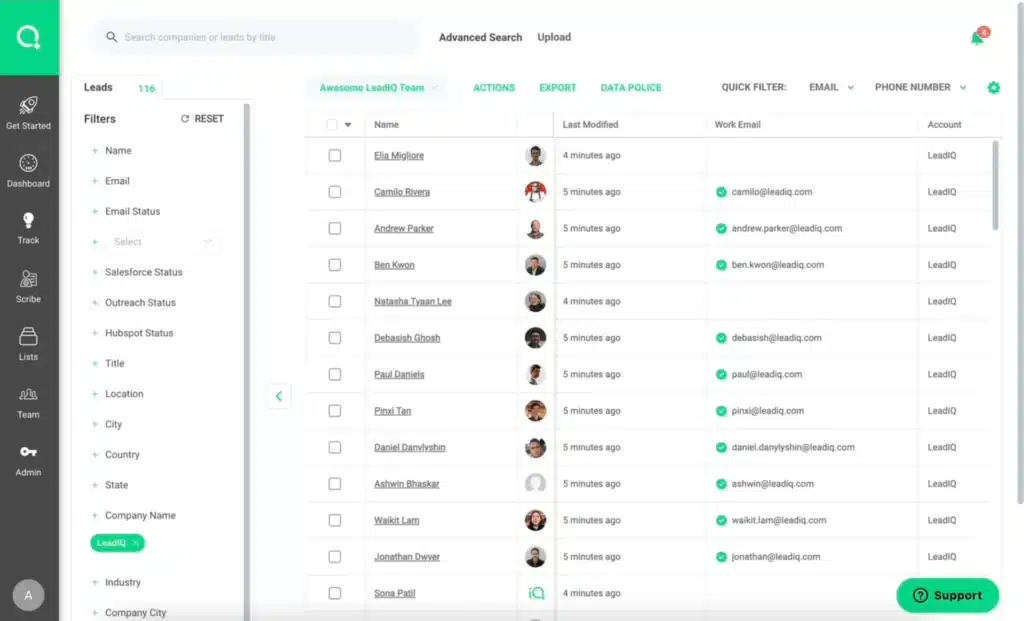Viewport: 1024px width, 621px height.
Task: Open Advanced Search
Action: (480, 37)
